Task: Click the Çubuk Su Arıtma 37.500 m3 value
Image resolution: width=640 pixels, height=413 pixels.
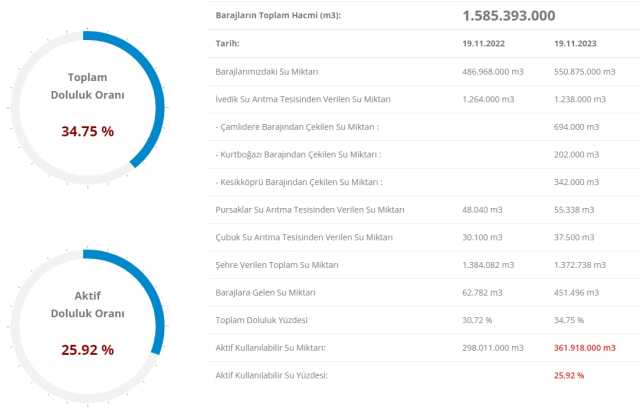Action: pyautogui.click(x=573, y=237)
